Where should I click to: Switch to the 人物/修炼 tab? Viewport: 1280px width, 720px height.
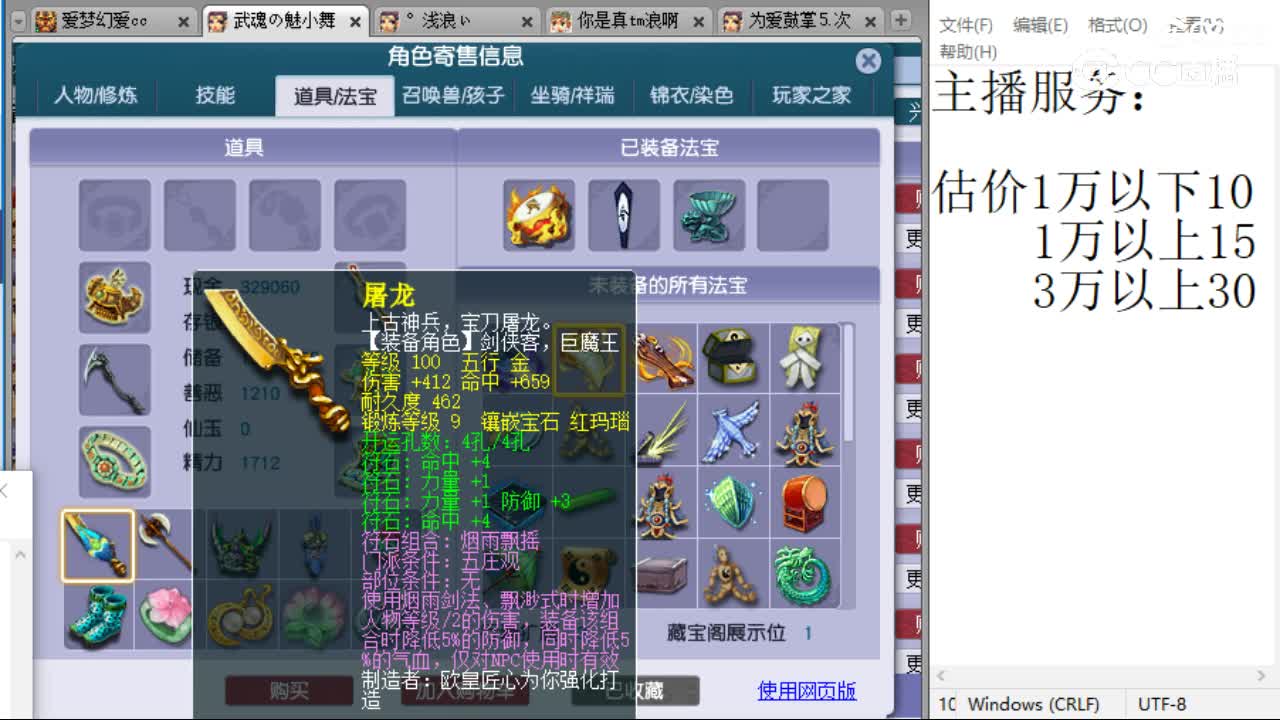tap(96, 96)
